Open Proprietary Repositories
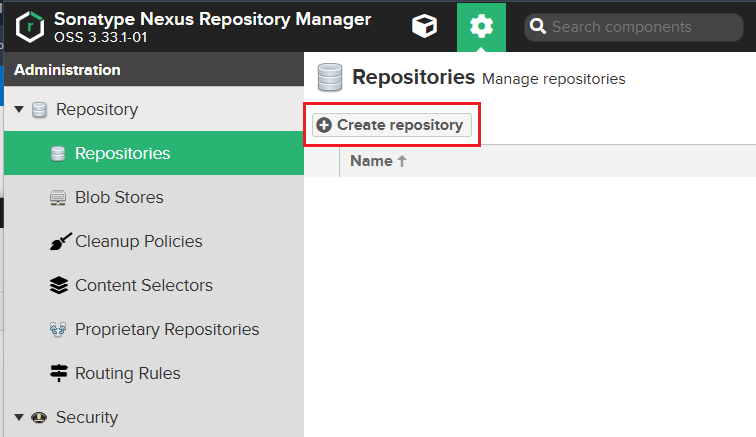The width and height of the screenshot is (756, 437). (x=154, y=329)
